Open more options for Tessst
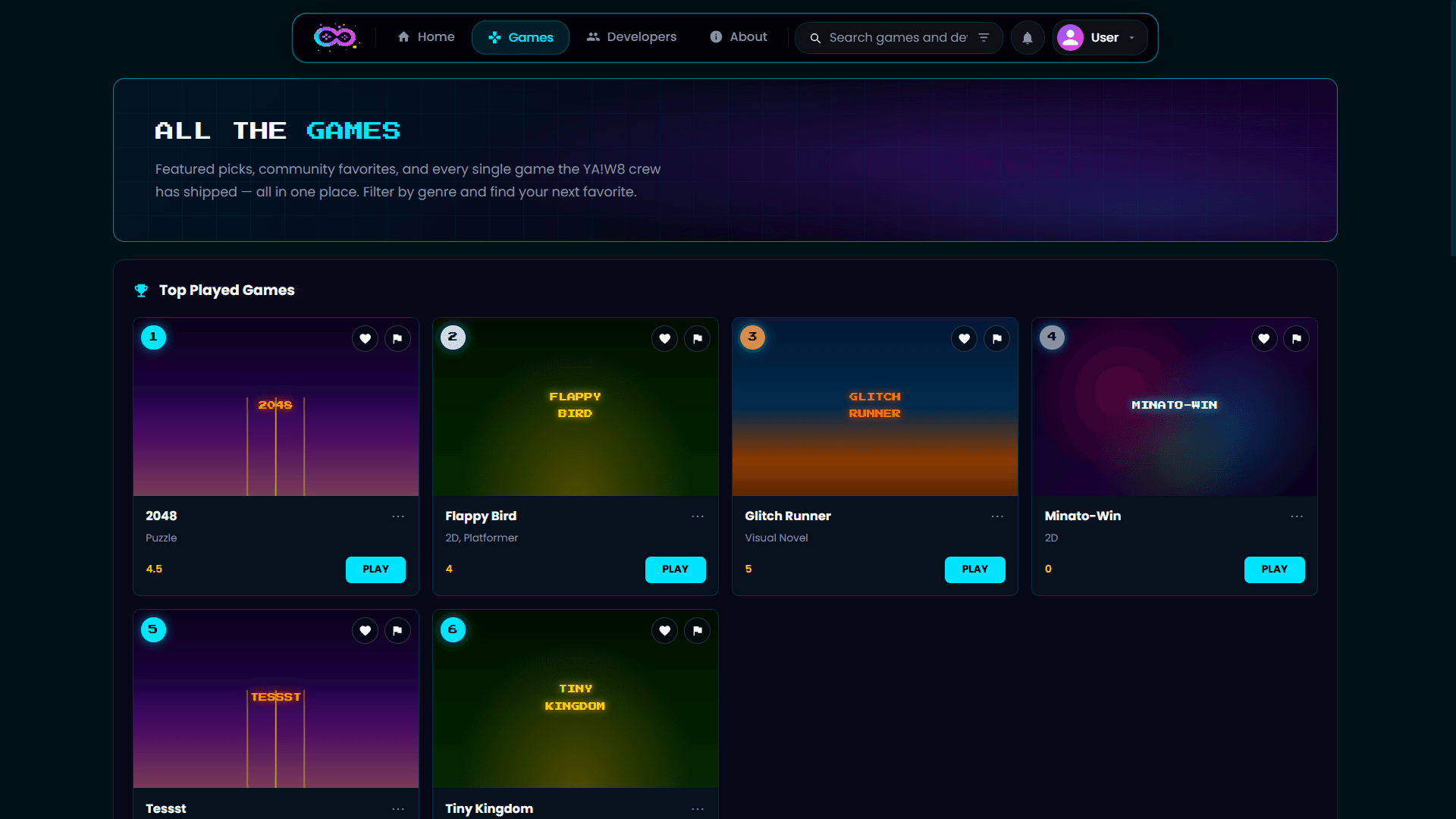1456x819 pixels. pos(398,809)
